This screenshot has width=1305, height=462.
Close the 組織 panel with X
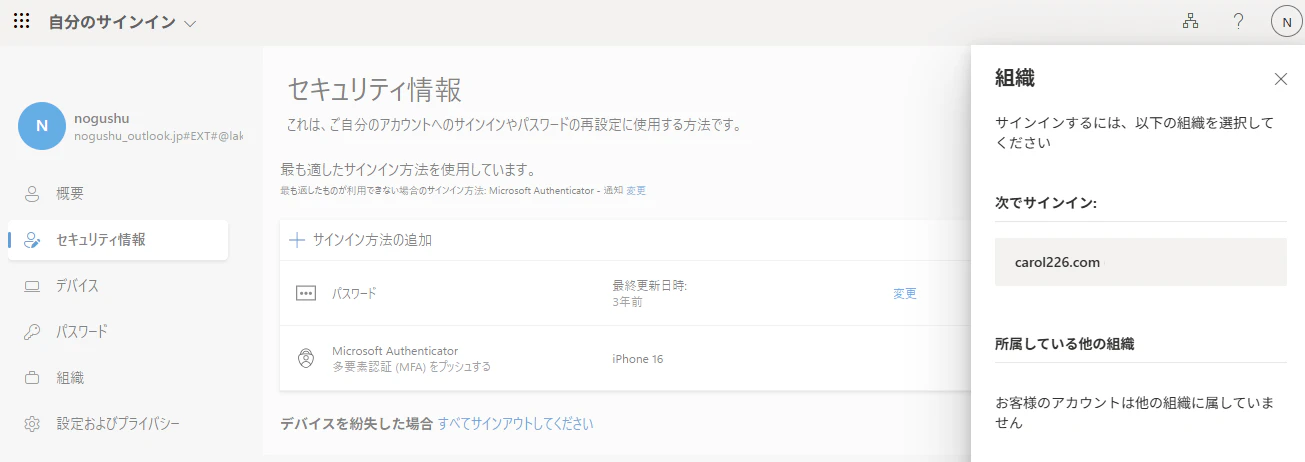pos(1281,79)
